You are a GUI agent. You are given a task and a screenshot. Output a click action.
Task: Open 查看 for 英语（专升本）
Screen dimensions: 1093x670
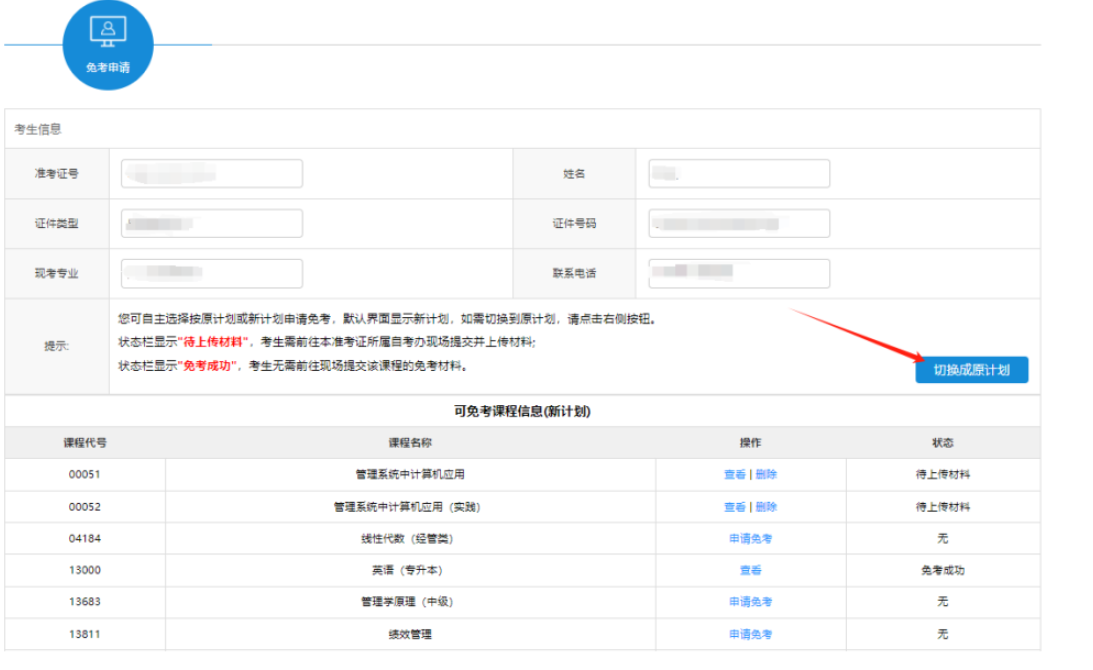click(x=750, y=571)
